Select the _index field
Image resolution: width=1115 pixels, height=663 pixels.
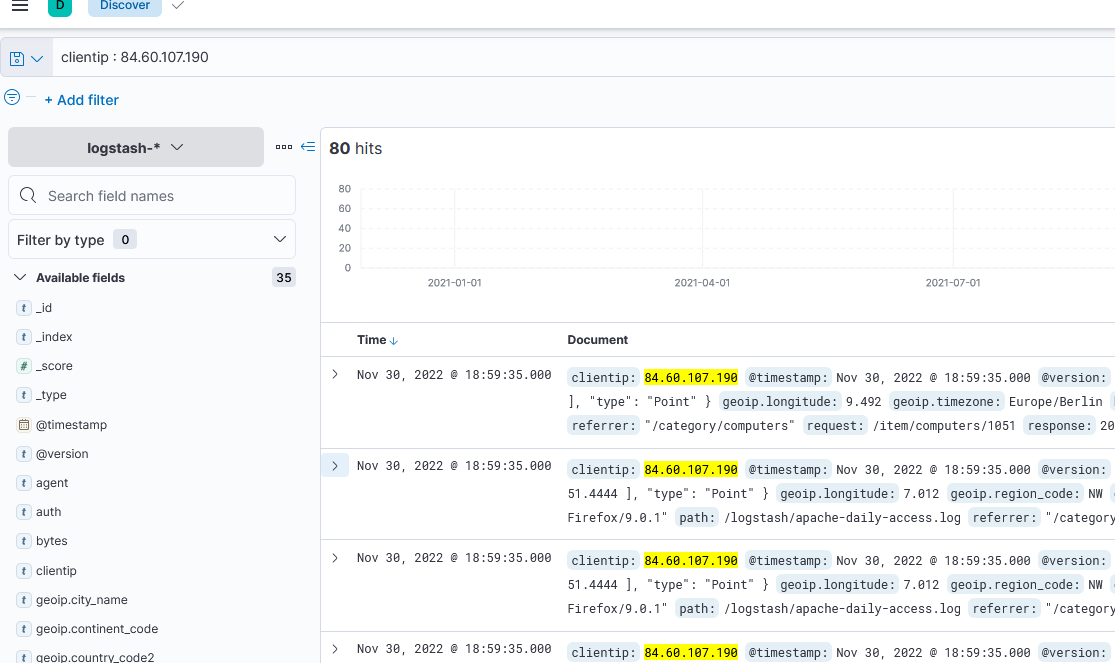coord(54,336)
